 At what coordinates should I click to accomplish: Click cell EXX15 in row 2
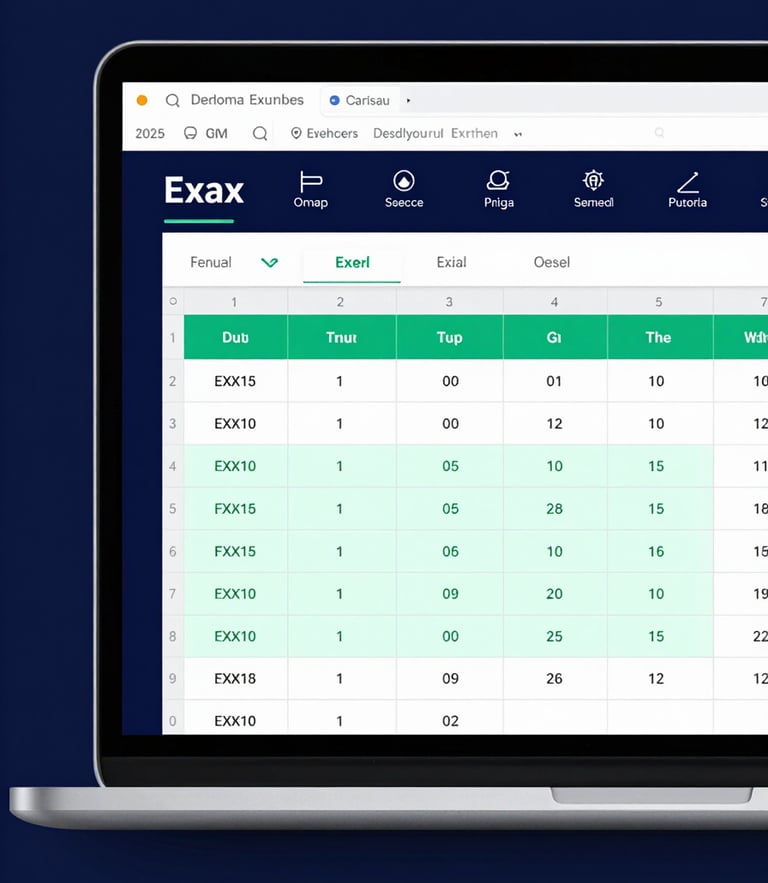point(235,381)
